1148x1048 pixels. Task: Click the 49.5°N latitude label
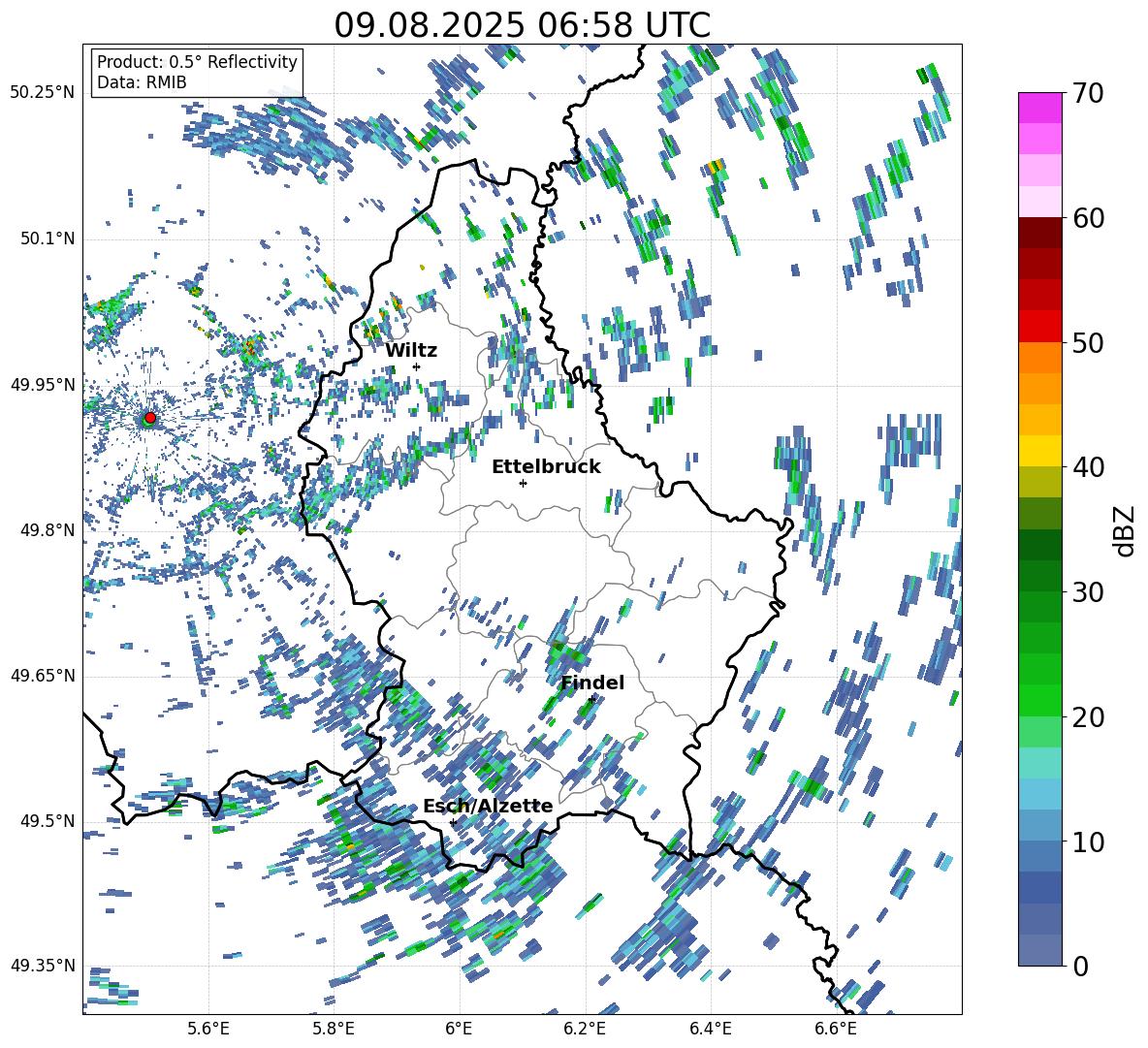tap(47, 821)
